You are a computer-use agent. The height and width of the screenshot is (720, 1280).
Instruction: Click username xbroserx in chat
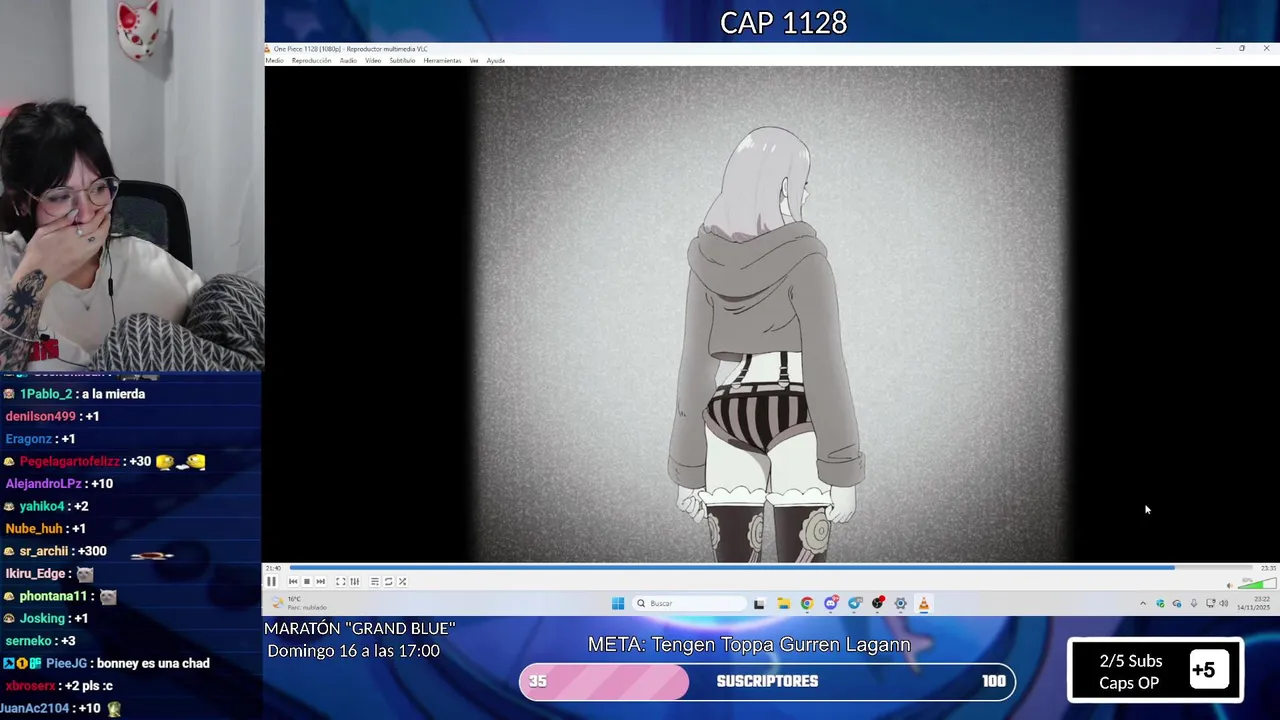(31, 686)
